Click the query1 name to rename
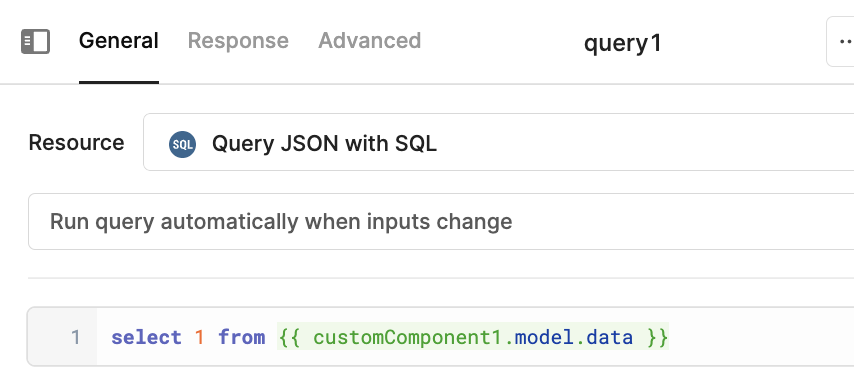854x390 pixels. [623, 43]
